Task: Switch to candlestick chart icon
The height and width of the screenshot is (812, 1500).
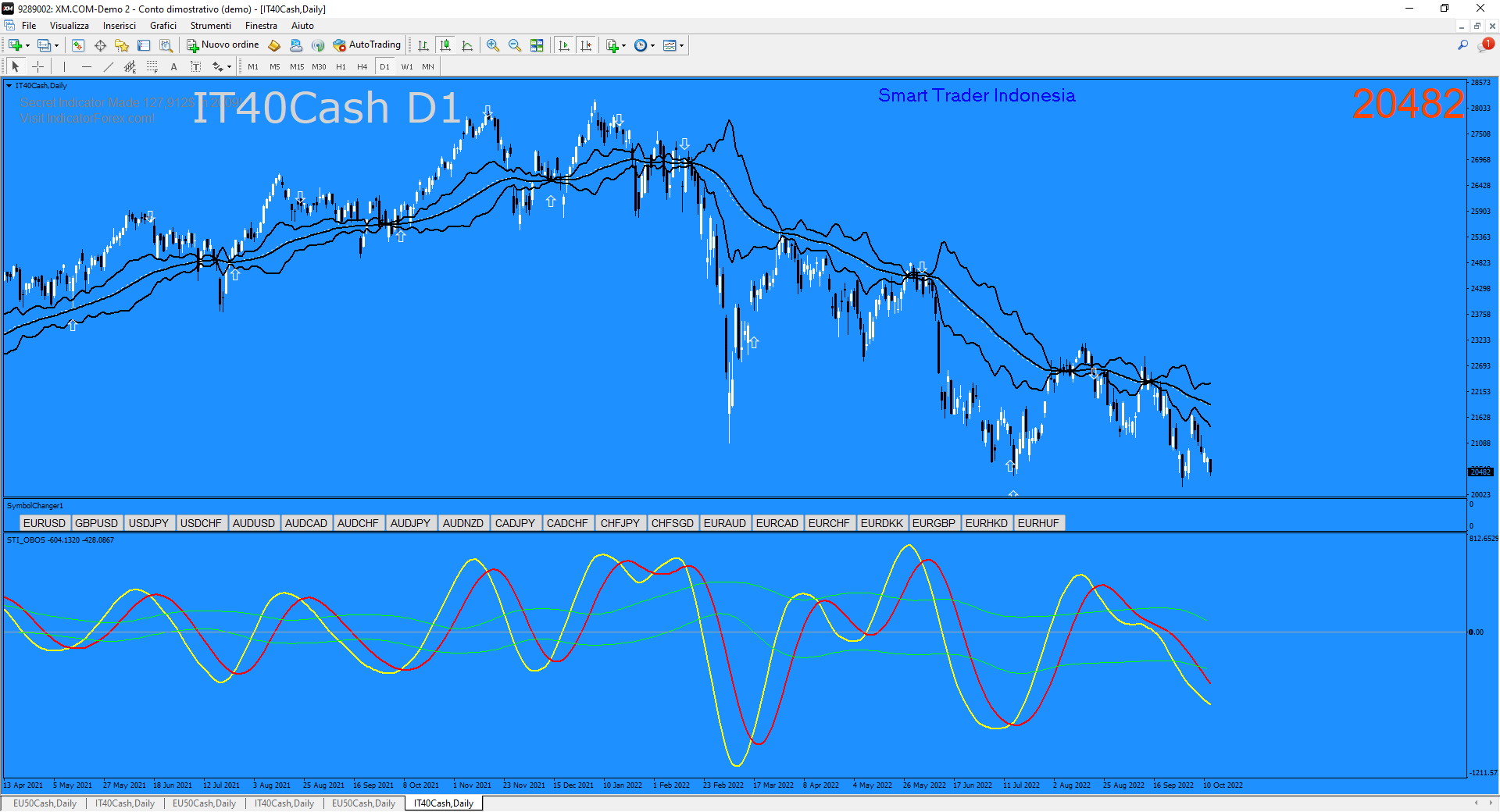Action: [x=445, y=45]
